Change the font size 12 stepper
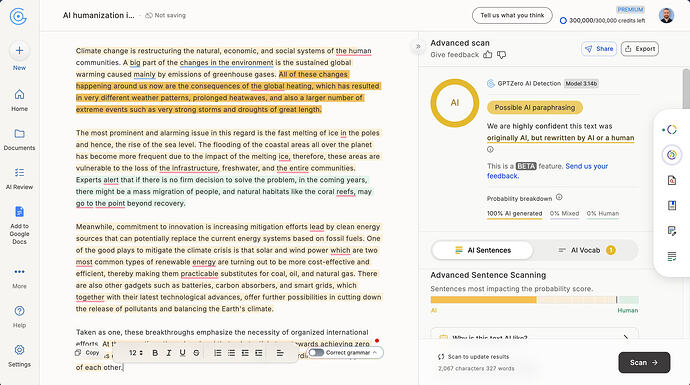This screenshot has height=385, width=690. [136, 353]
